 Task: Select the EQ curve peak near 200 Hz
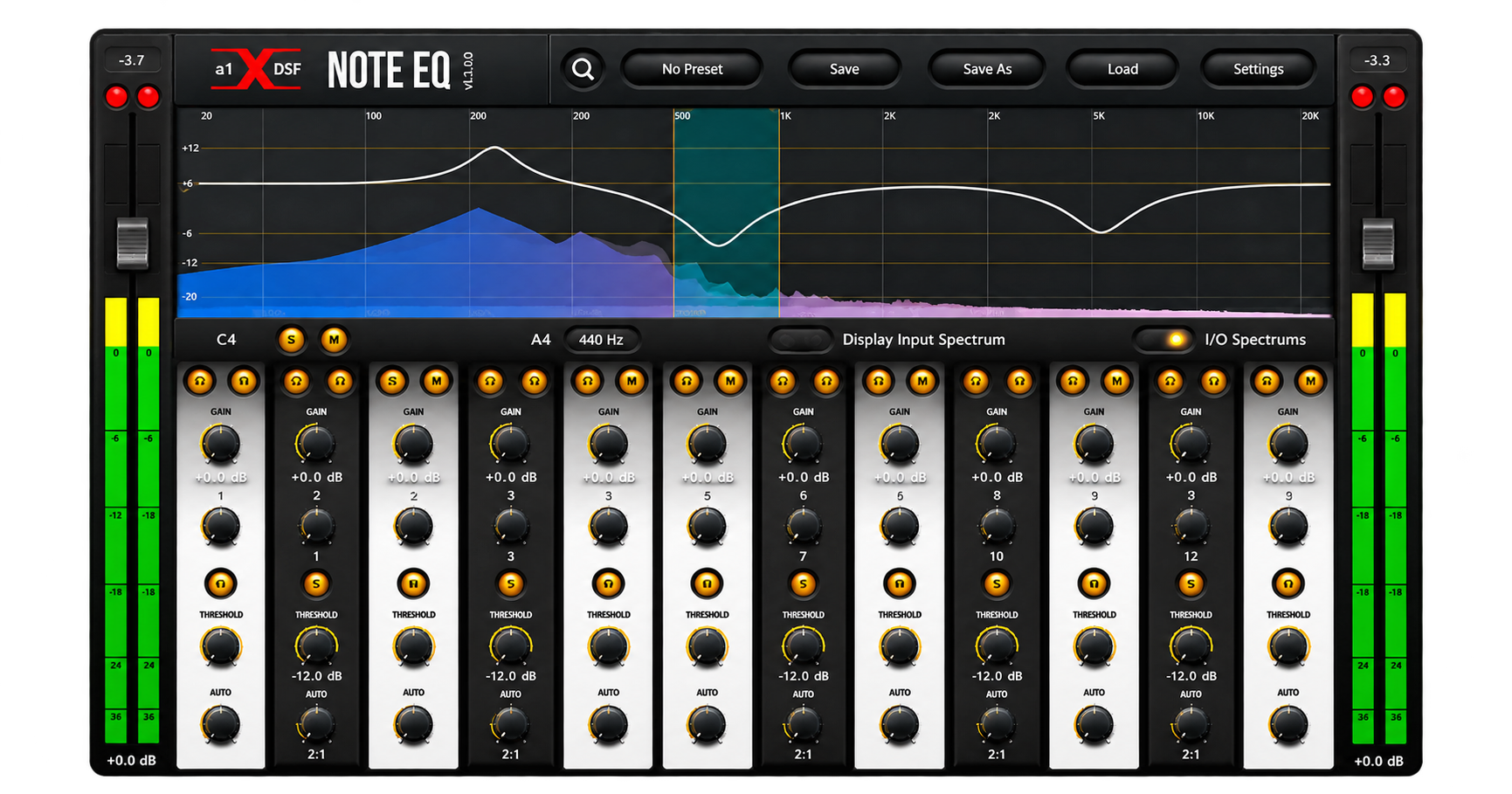495,148
